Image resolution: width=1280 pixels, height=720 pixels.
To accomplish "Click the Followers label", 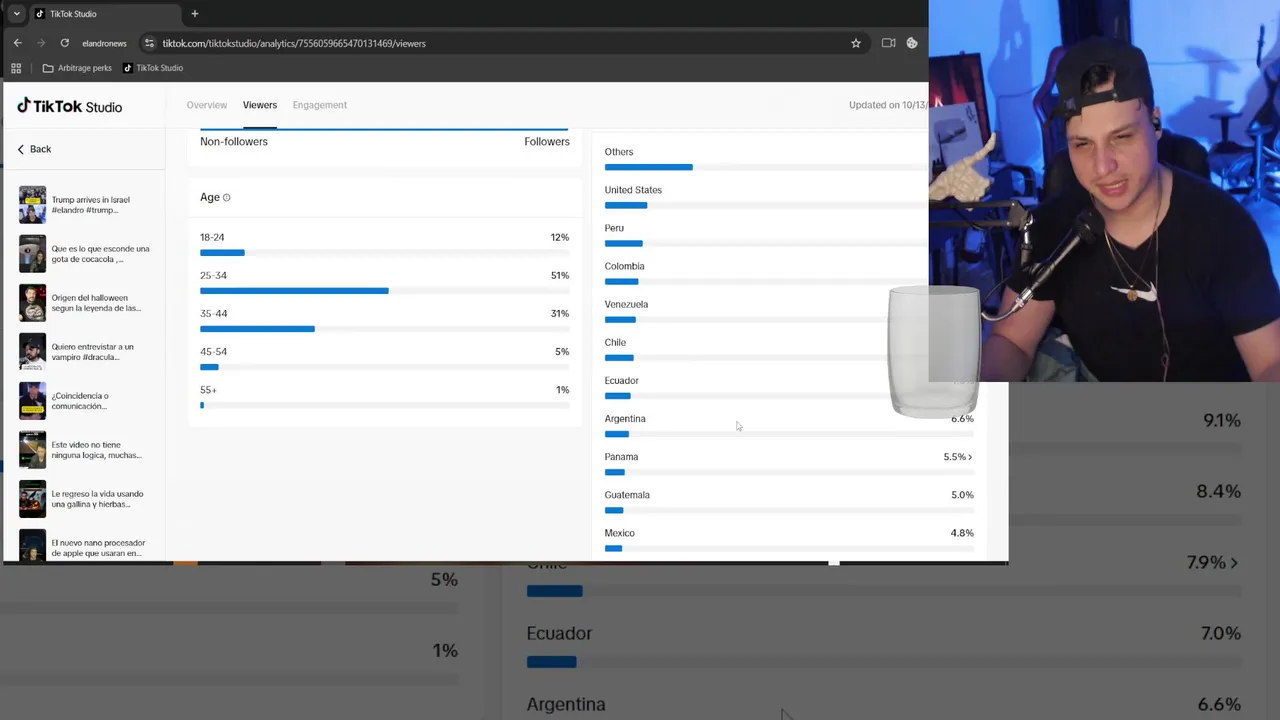I will 547,142.
